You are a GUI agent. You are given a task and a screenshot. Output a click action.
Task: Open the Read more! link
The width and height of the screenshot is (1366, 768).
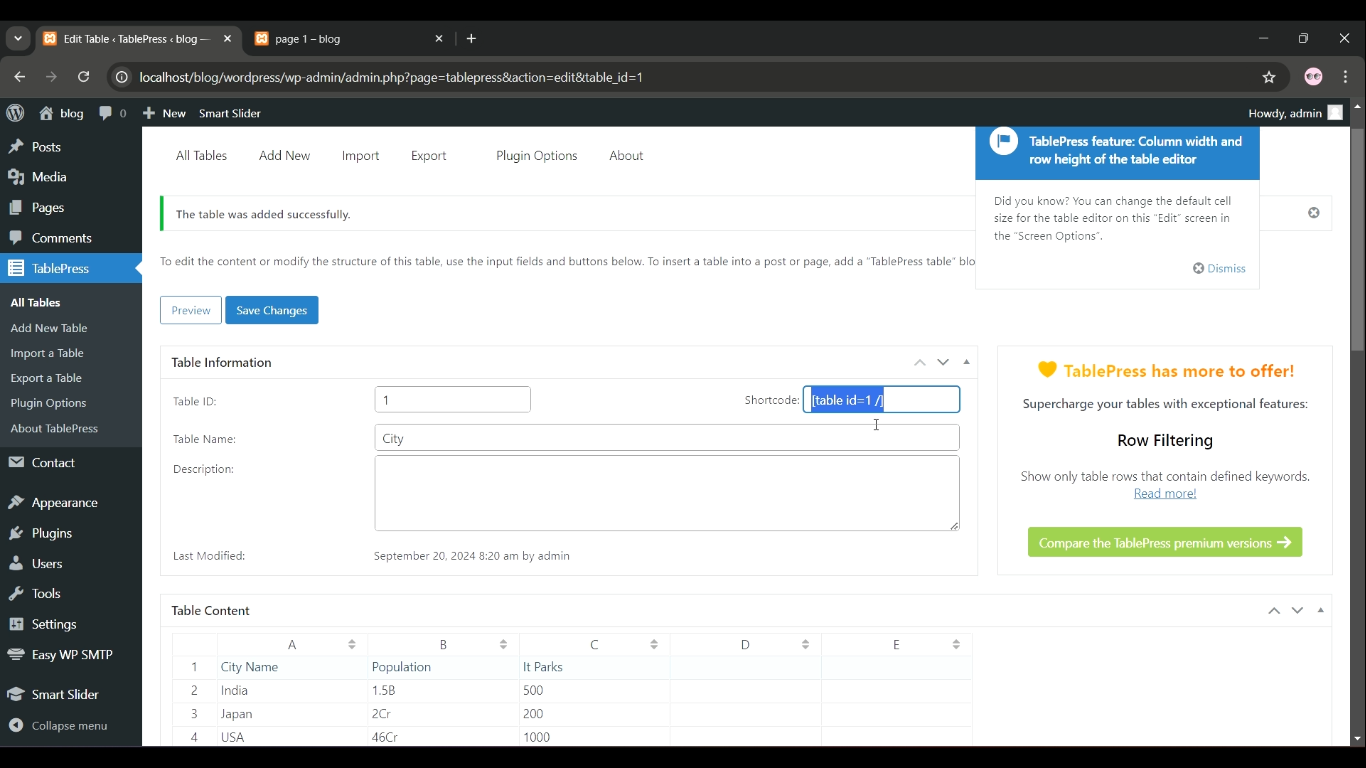click(x=1165, y=494)
